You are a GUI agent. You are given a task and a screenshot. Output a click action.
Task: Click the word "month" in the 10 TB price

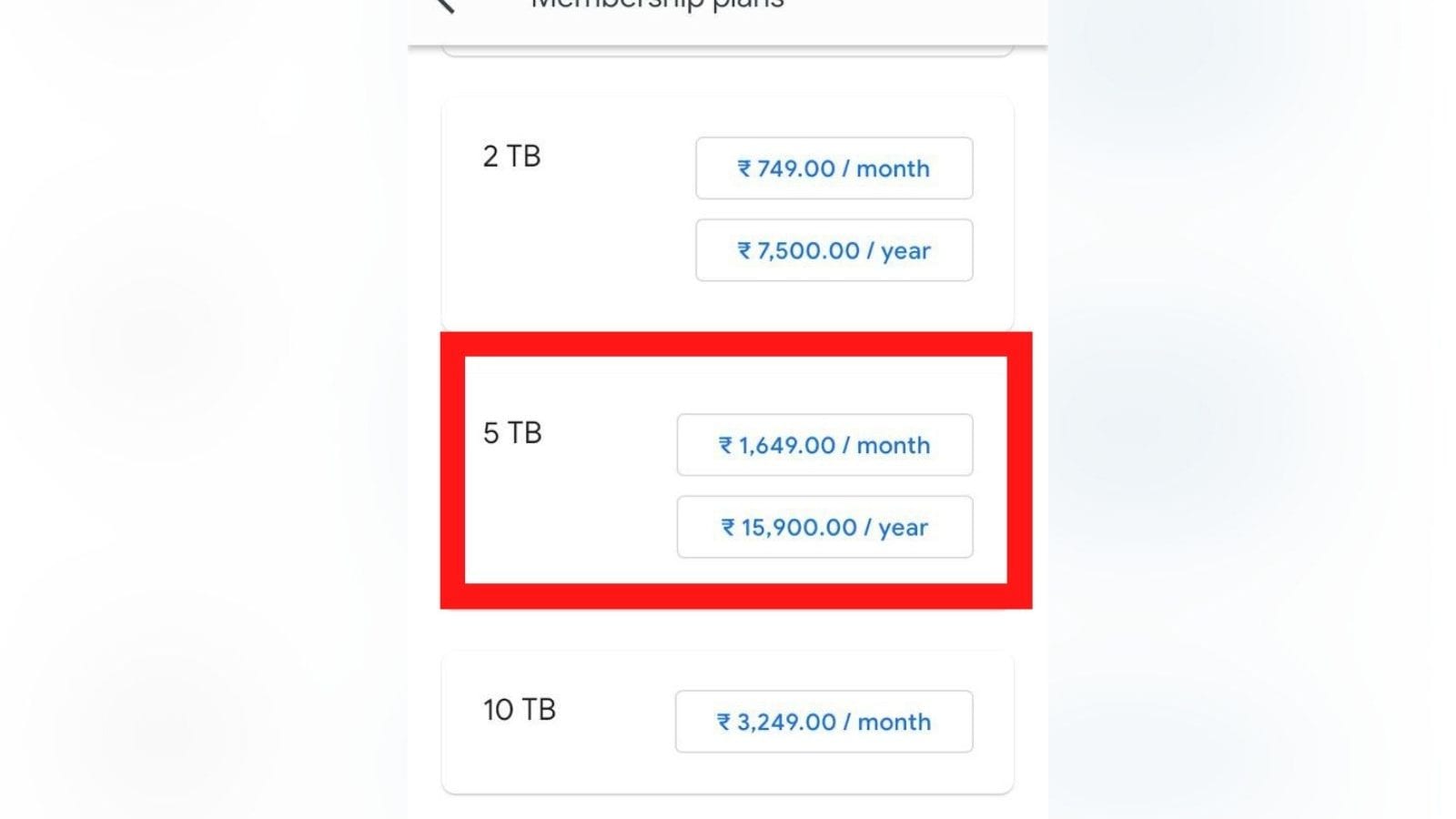[x=894, y=723]
